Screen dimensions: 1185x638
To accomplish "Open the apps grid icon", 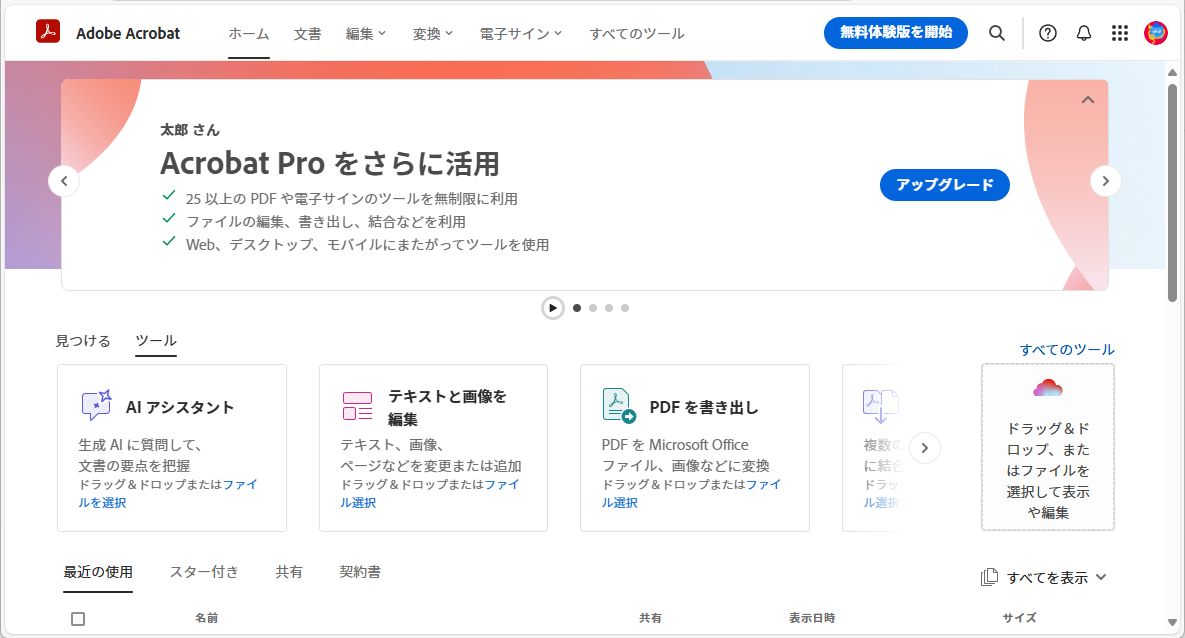I will tap(1120, 33).
